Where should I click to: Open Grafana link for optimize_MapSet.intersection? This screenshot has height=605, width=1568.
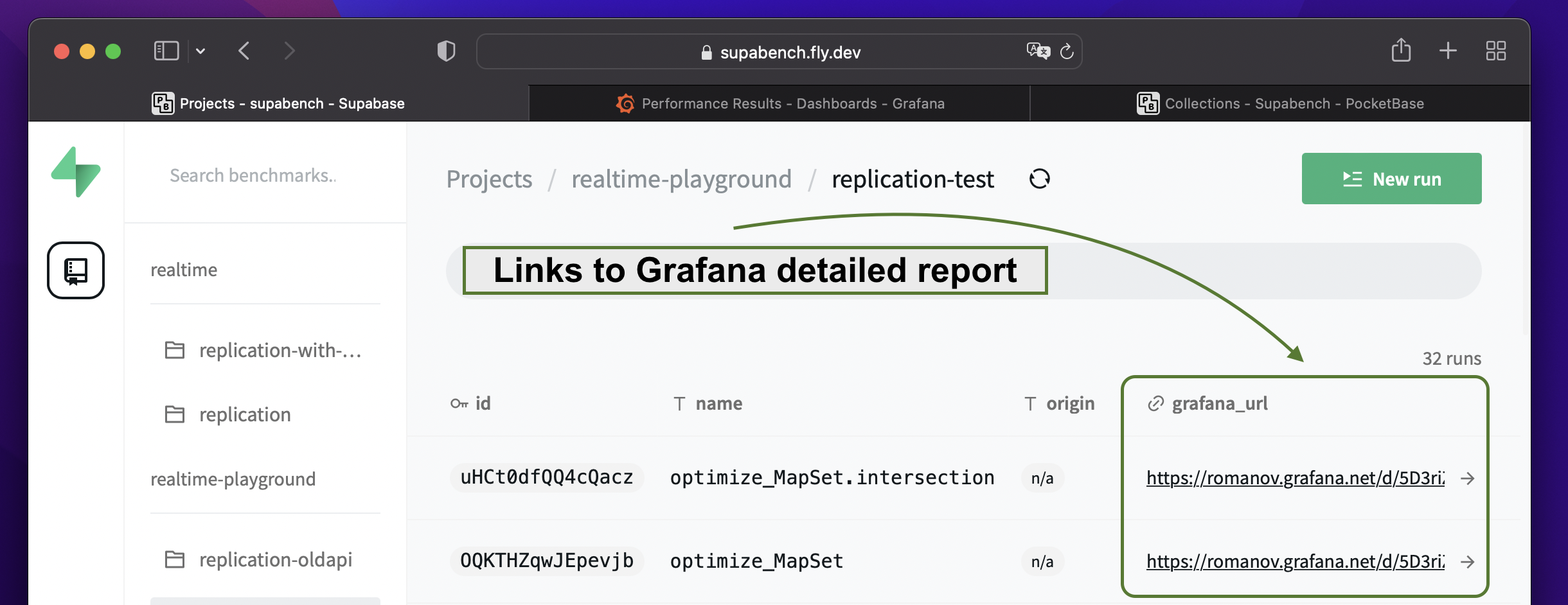point(1296,478)
